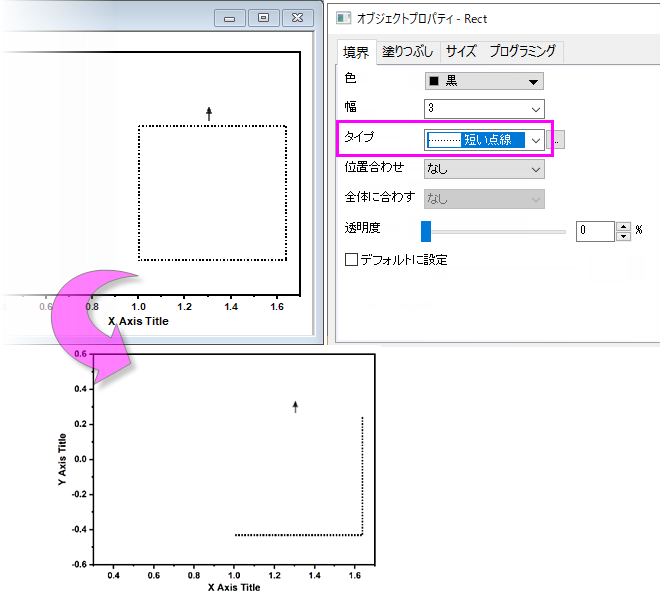Increase 透明度 with the up spinner arrow
This screenshot has height=596, width=660.
point(623,226)
